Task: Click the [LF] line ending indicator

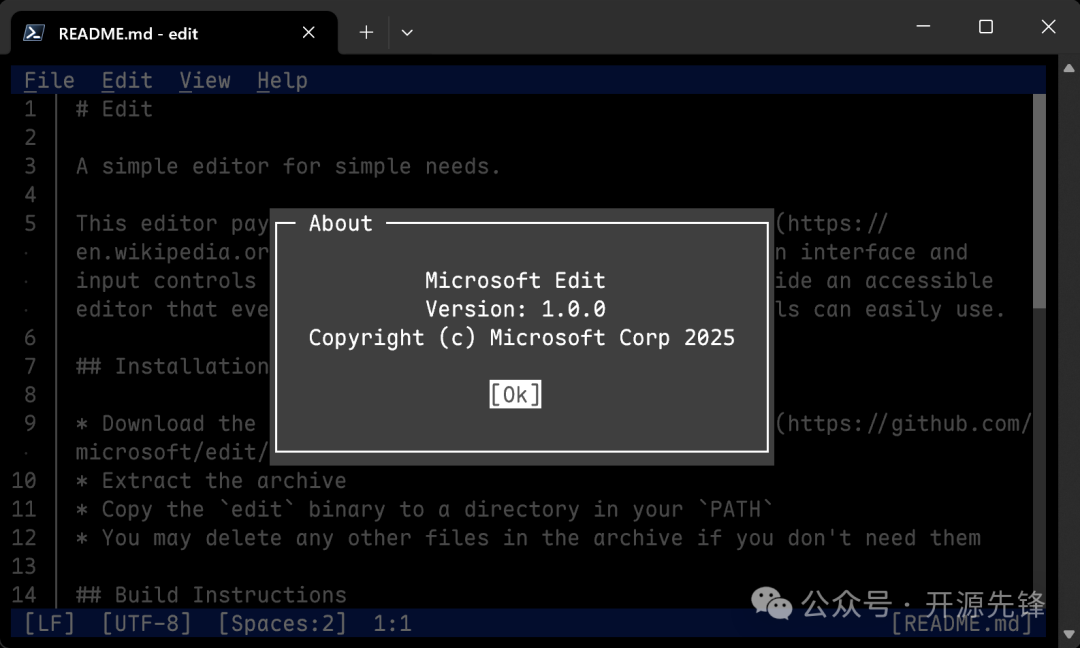Action: pyautogui.click(x=49, y=623)
